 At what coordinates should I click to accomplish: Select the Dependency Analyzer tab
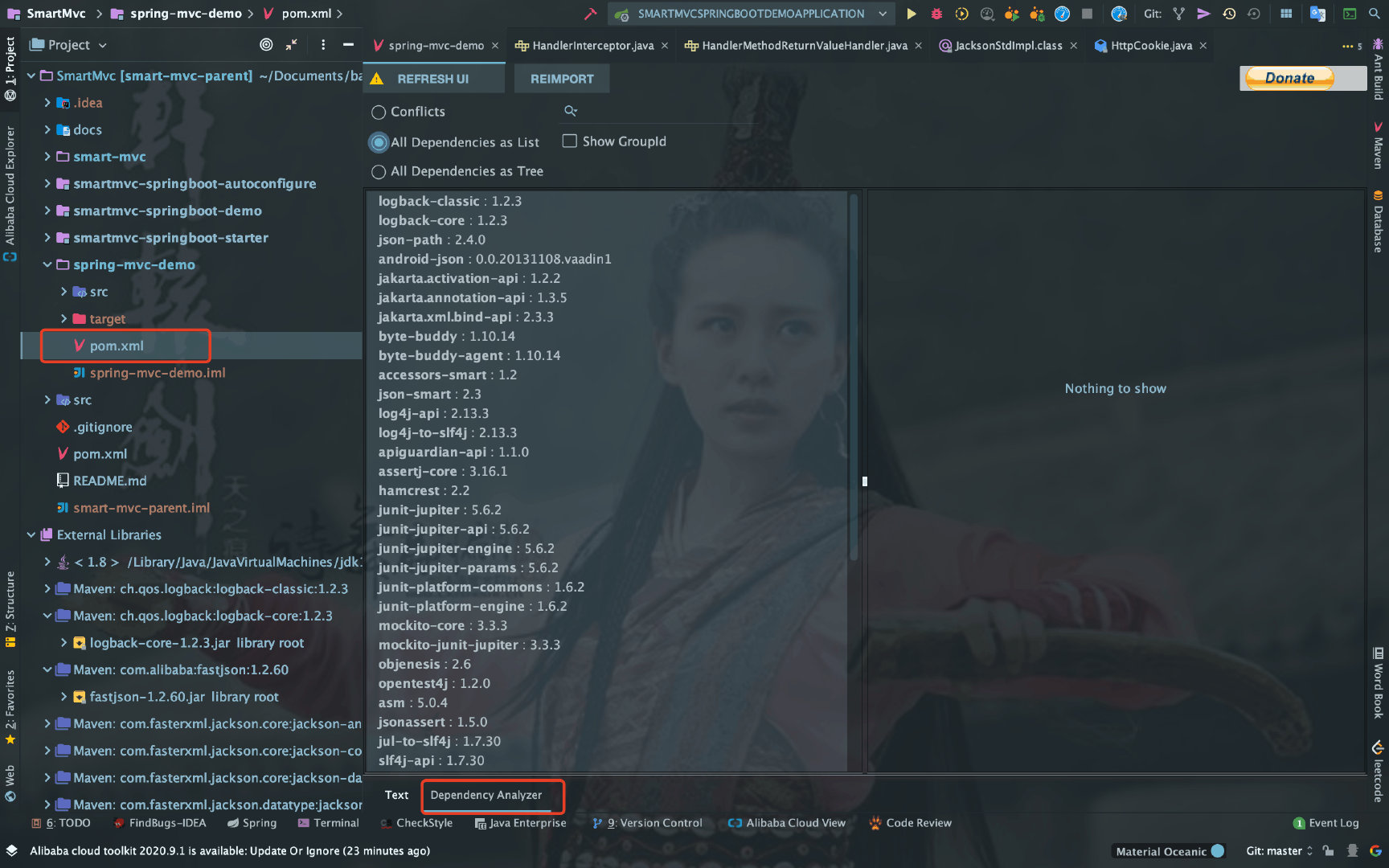486,795
